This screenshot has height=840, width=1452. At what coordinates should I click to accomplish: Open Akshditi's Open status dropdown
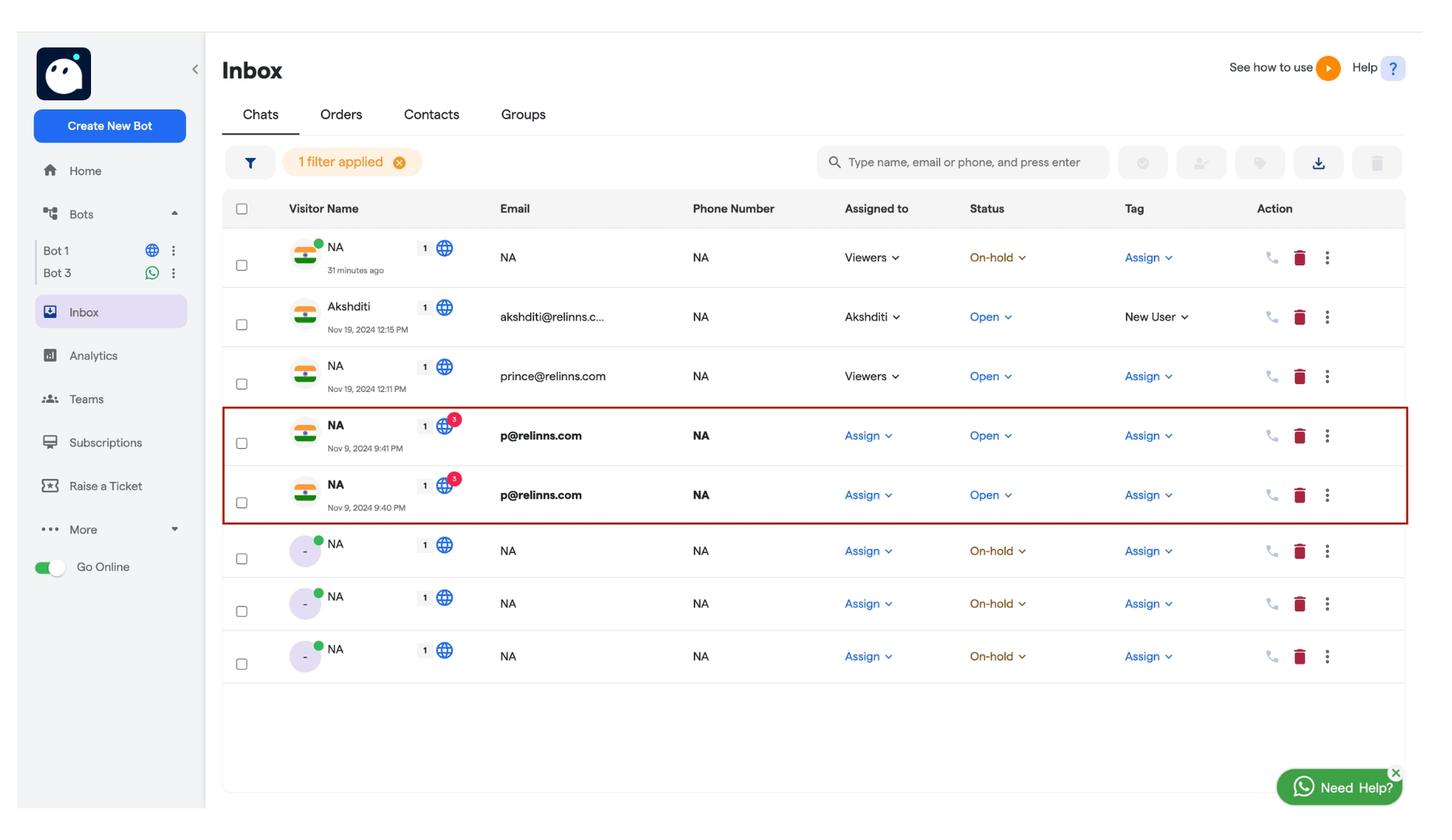[991, 317]
